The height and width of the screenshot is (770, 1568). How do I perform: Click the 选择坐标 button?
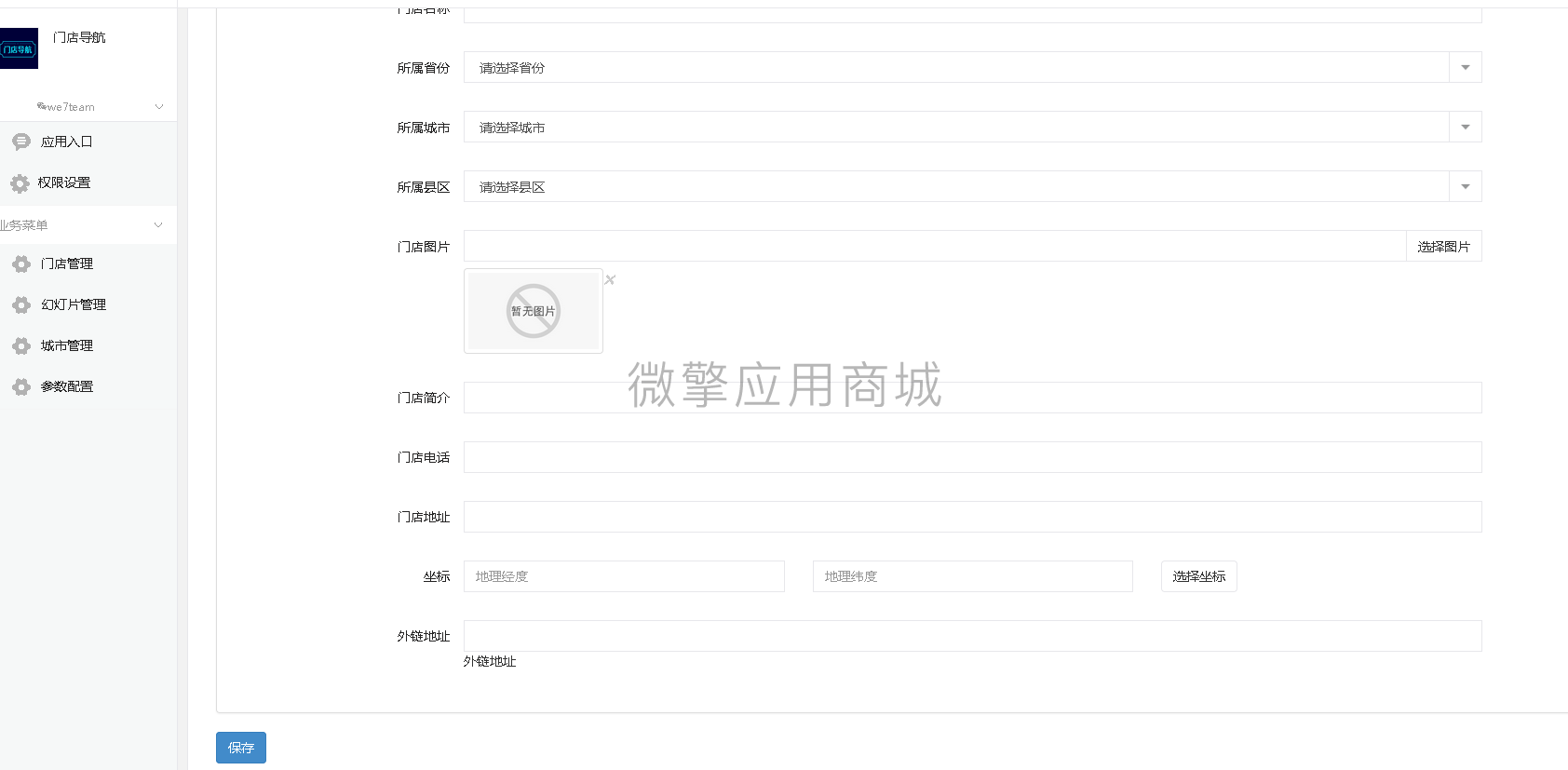pos(1198,576)
